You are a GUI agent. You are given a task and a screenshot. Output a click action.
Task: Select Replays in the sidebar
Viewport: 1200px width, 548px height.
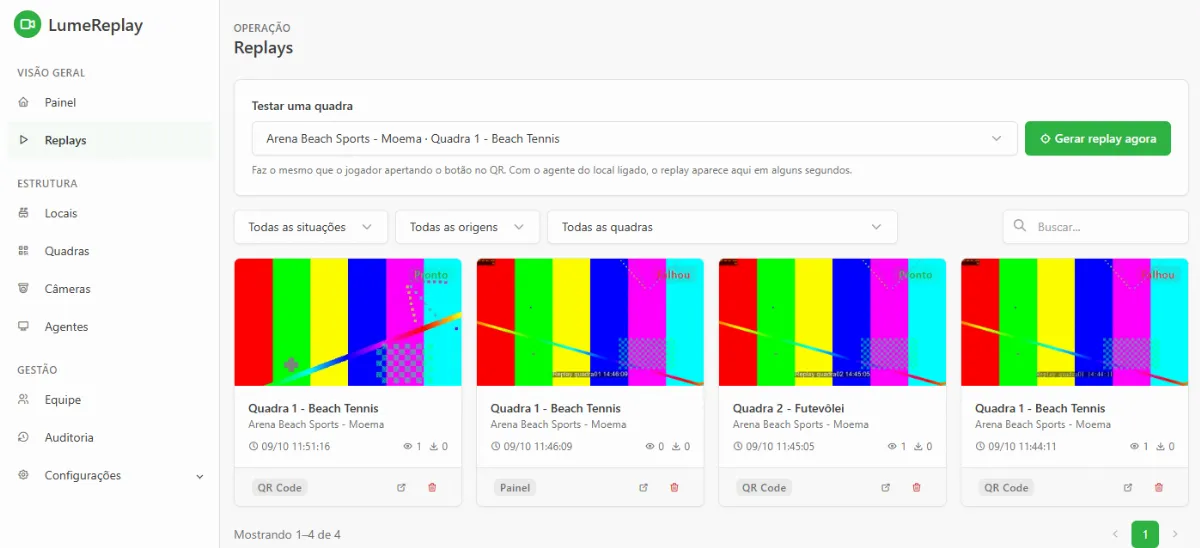(109, 141)
